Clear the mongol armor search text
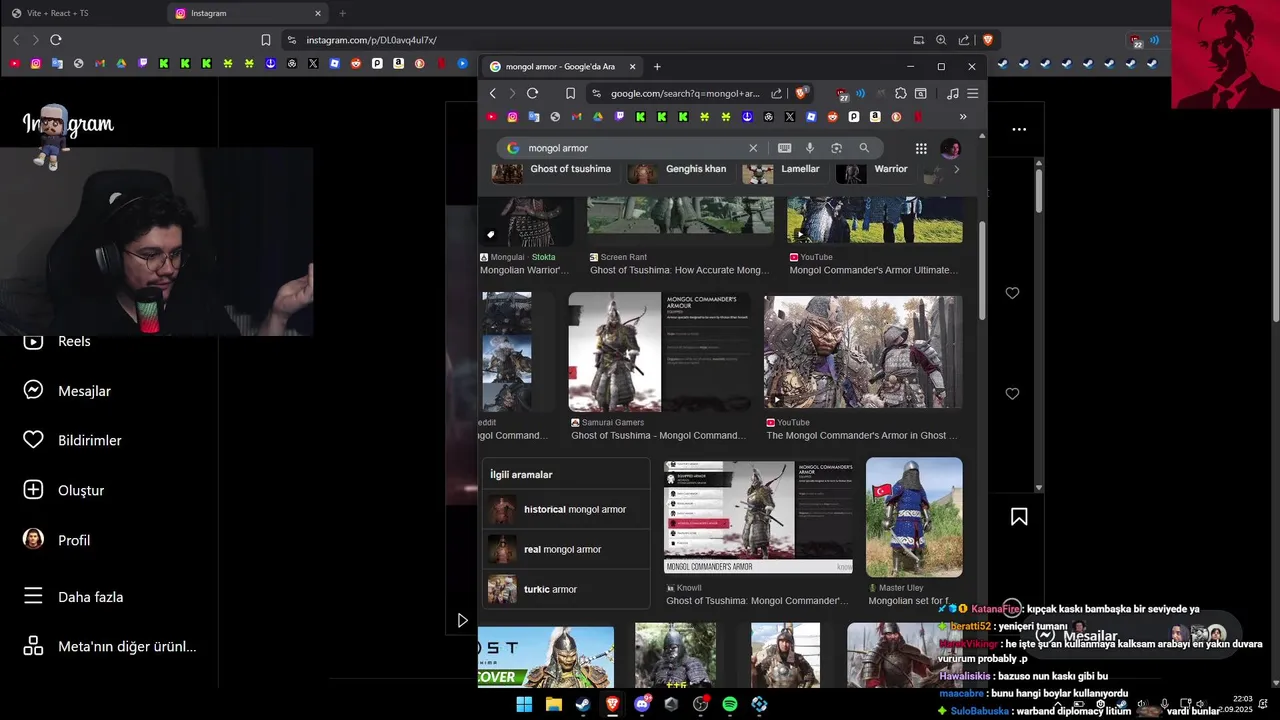The height and width of the screenshot is (720, 1280). [x=753, y=148]
